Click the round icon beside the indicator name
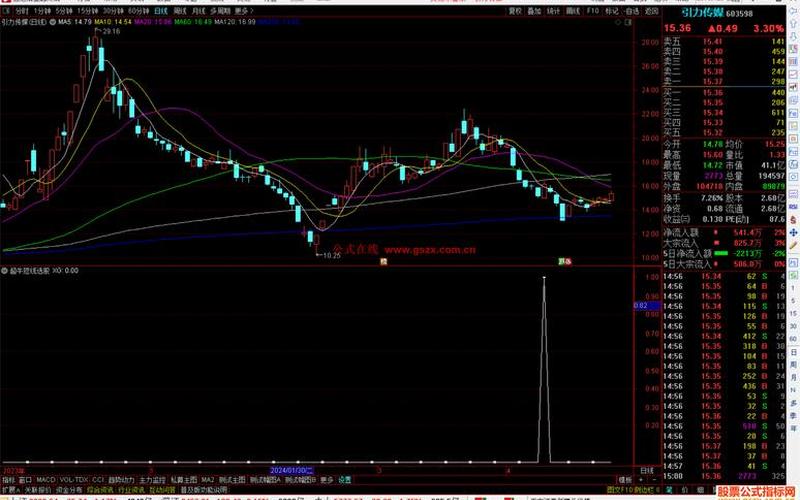The image size is (800, 500). 5,270
